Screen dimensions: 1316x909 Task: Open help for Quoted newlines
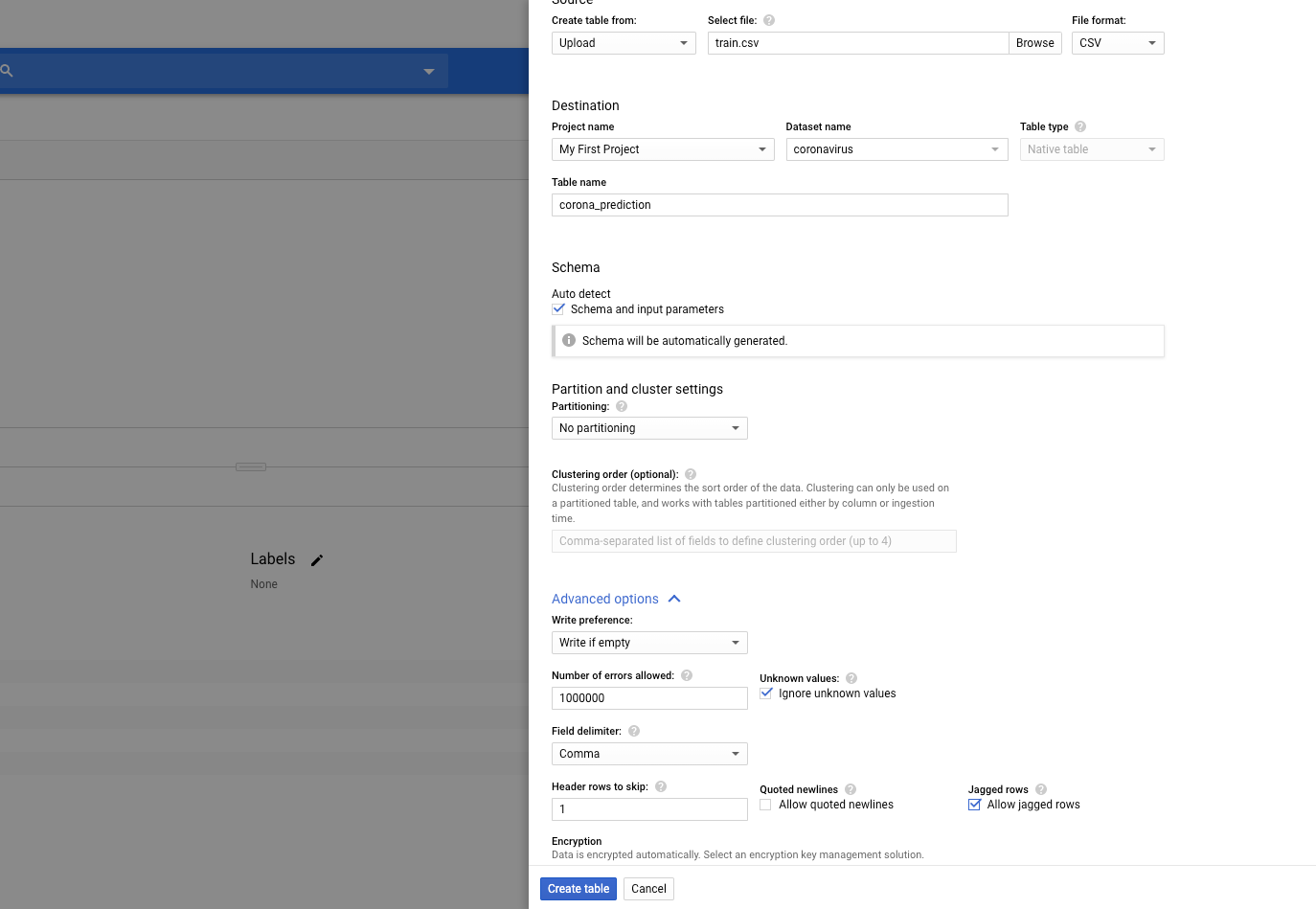[x=851, y=789]
